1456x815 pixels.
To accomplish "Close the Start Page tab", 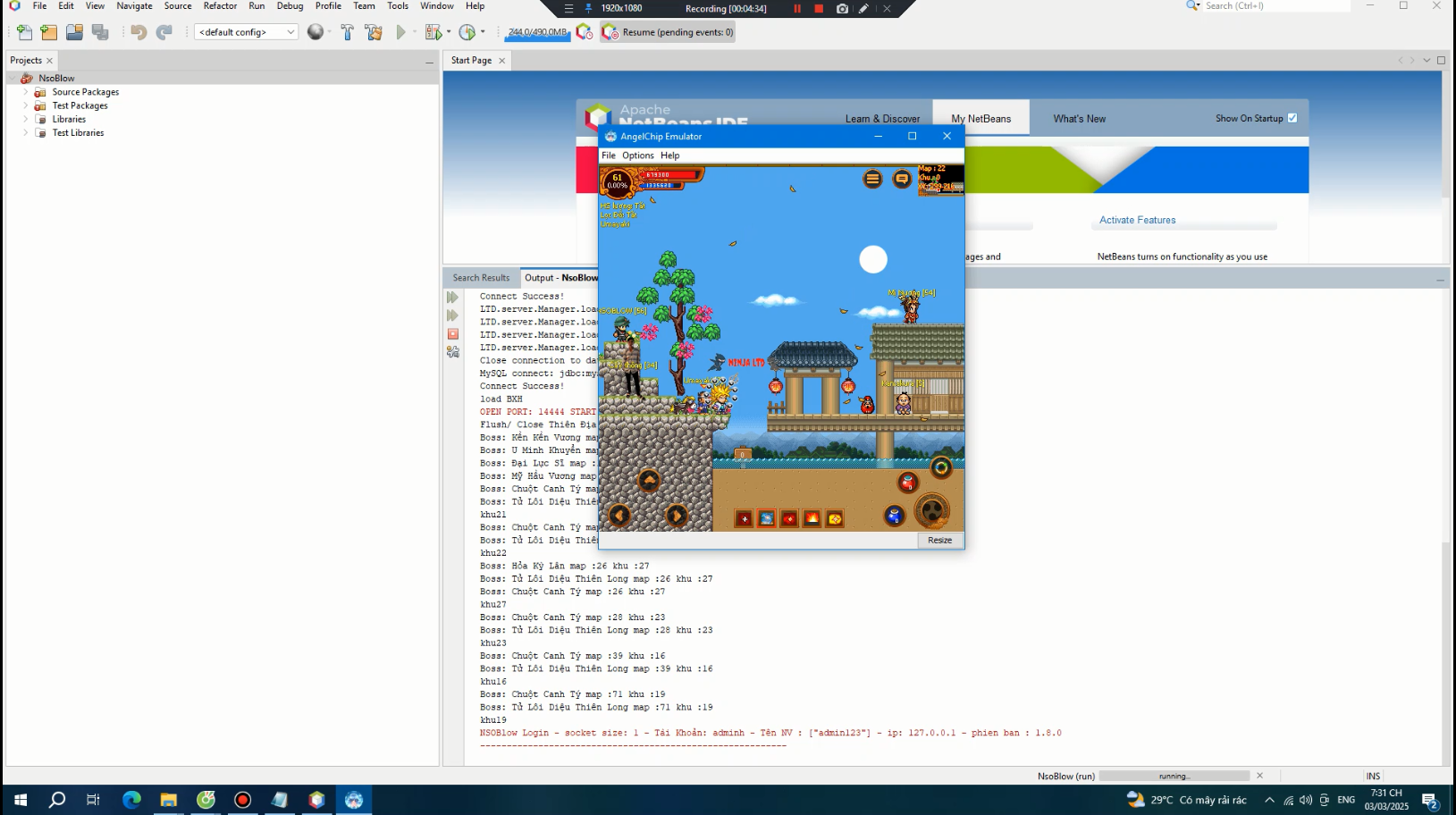I will 501,61.
